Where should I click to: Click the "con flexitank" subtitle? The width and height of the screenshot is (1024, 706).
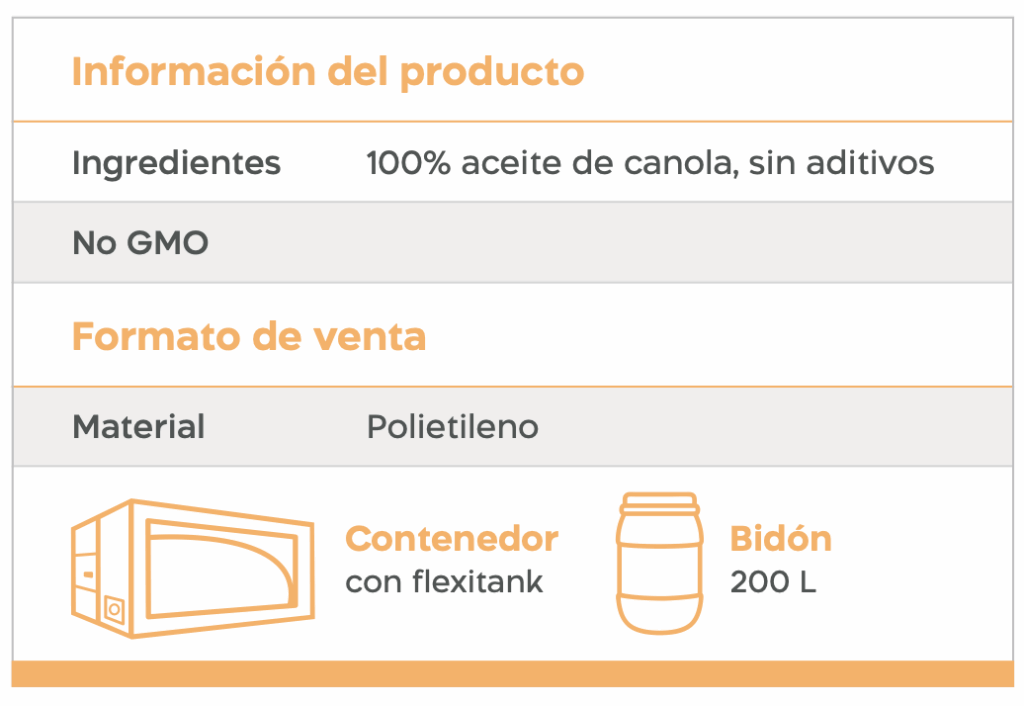click(x=444, y=582)
